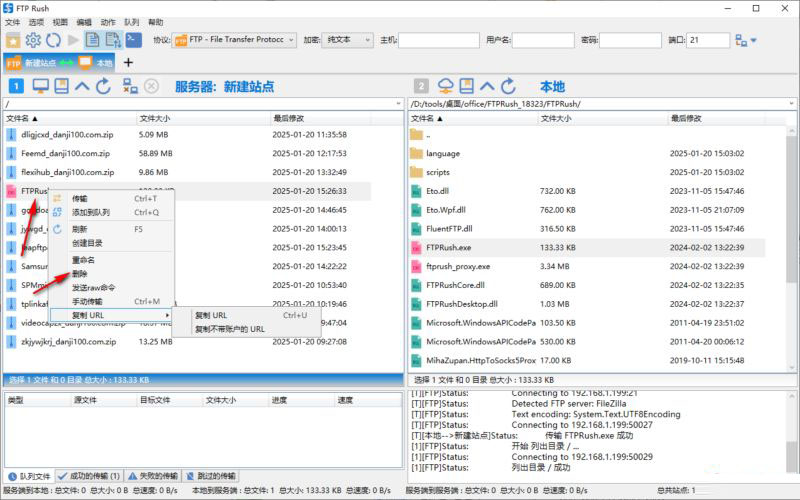Open the site bookmarks star icon
Image resolution: width=800 pixels, height=500 pixels.
[x=13, y=40]
